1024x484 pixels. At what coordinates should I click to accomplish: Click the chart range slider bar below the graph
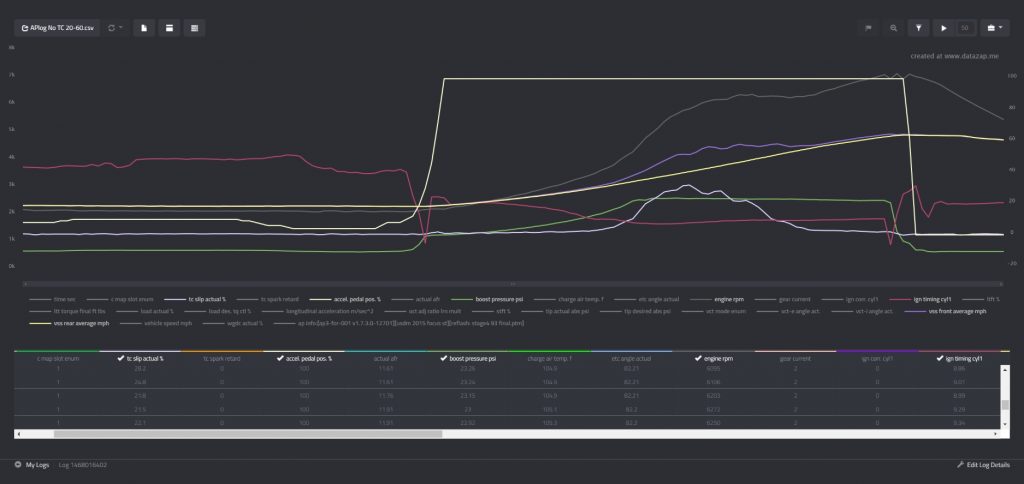tap(513, 284)
